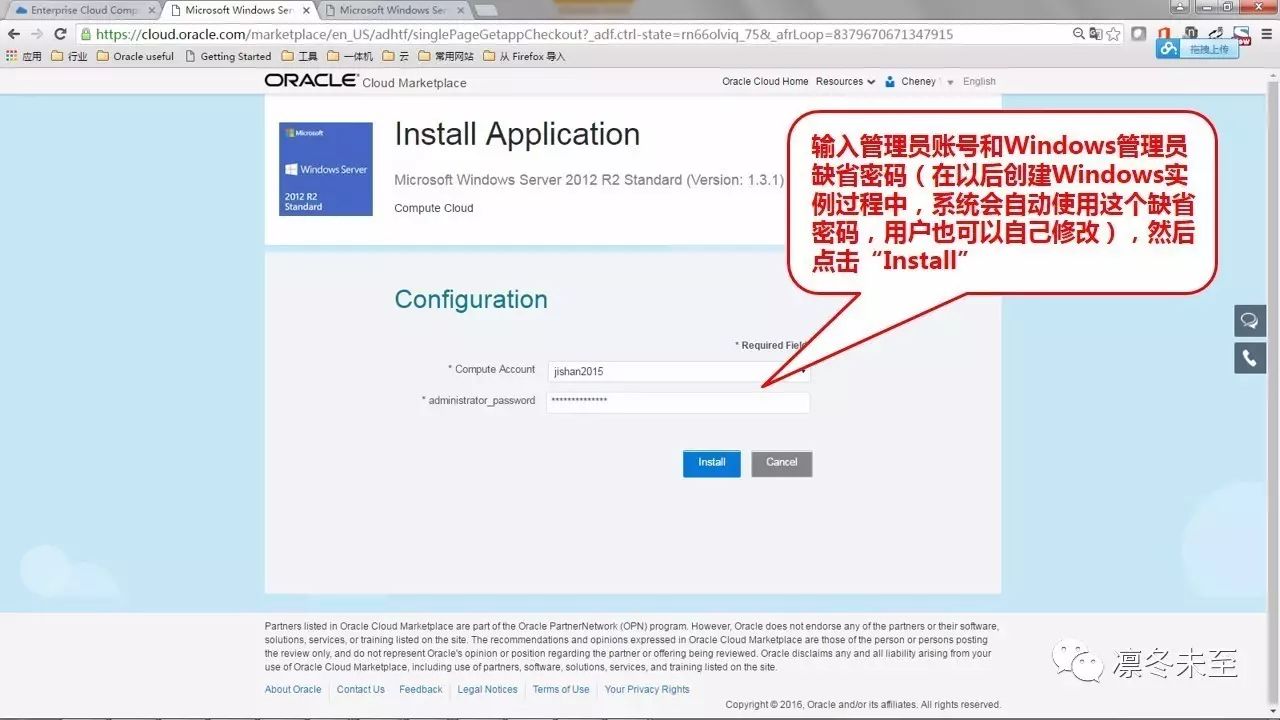1280x720 pixels.
Task: Switch to the third Microsoft Windows Server tab
Action: [395, 10]
